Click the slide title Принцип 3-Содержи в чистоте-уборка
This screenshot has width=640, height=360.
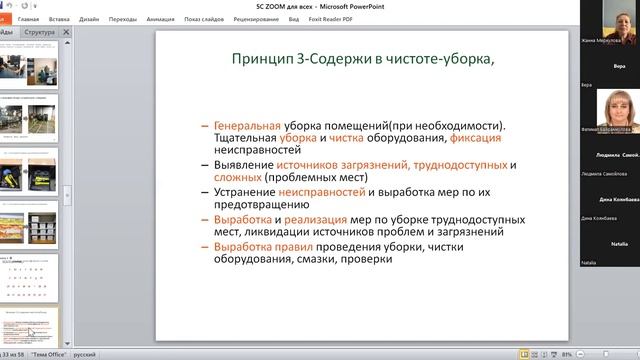click(x=363, y=59)
